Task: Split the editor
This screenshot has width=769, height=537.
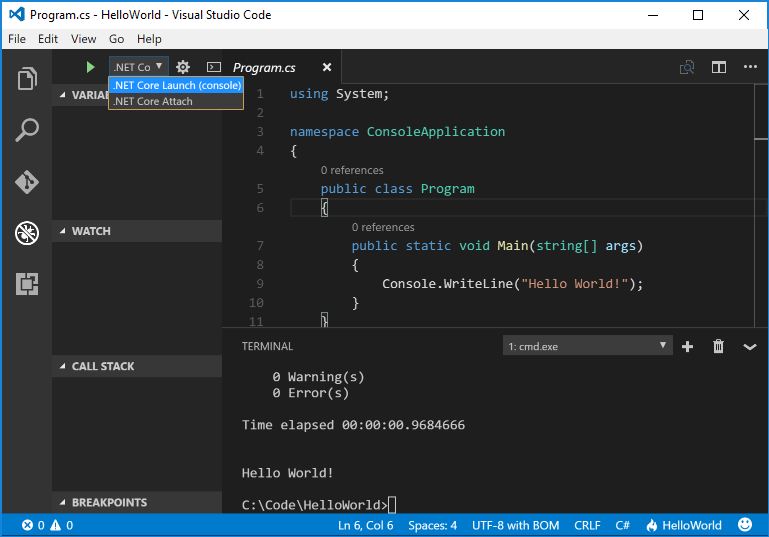Action: tap(719, 67)
